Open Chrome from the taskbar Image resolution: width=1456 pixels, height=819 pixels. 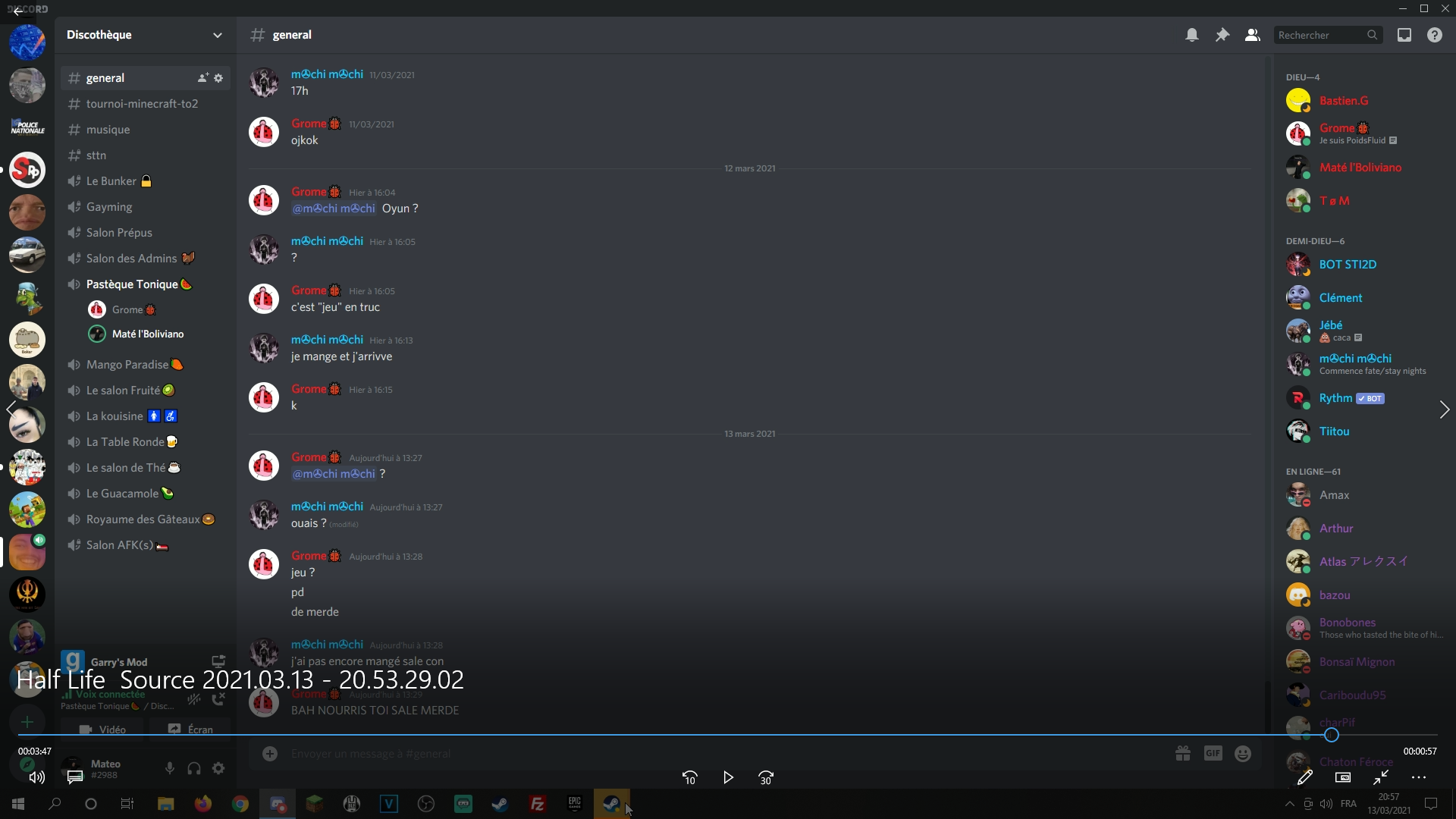pyautogui.click(x=240, y=804)
